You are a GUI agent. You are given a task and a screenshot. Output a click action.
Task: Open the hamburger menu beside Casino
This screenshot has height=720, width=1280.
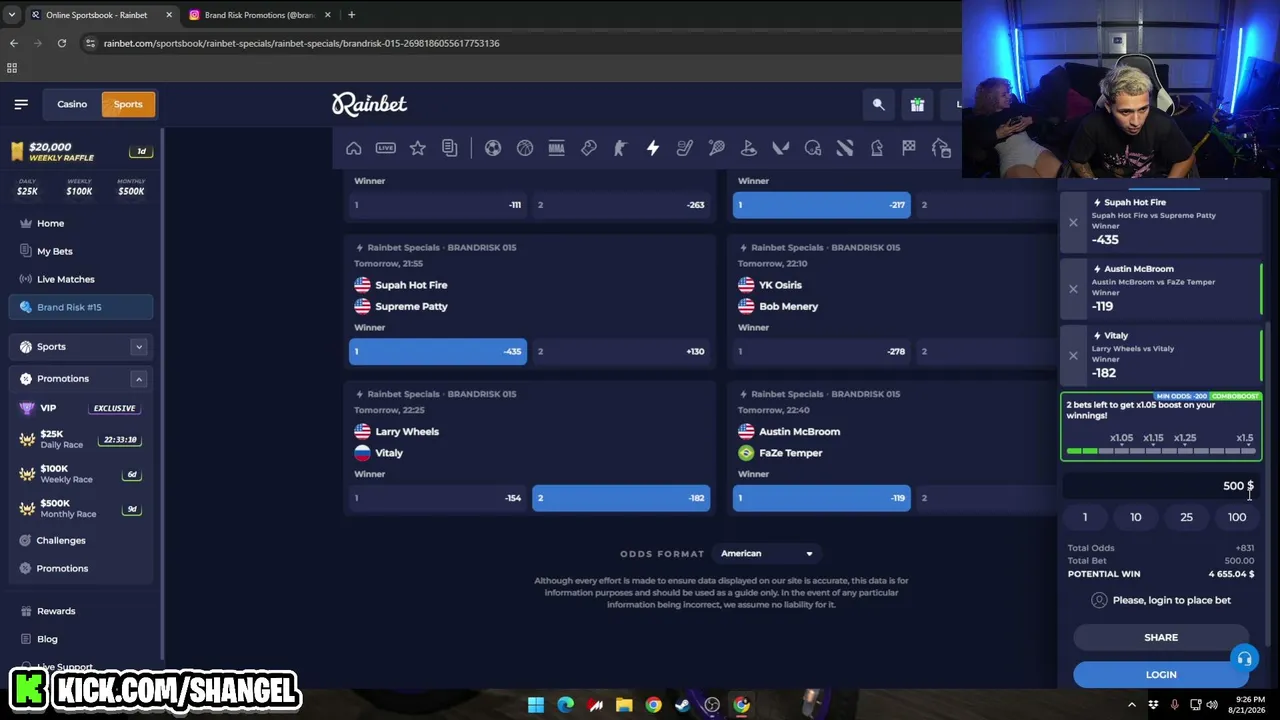coord(21,104)
